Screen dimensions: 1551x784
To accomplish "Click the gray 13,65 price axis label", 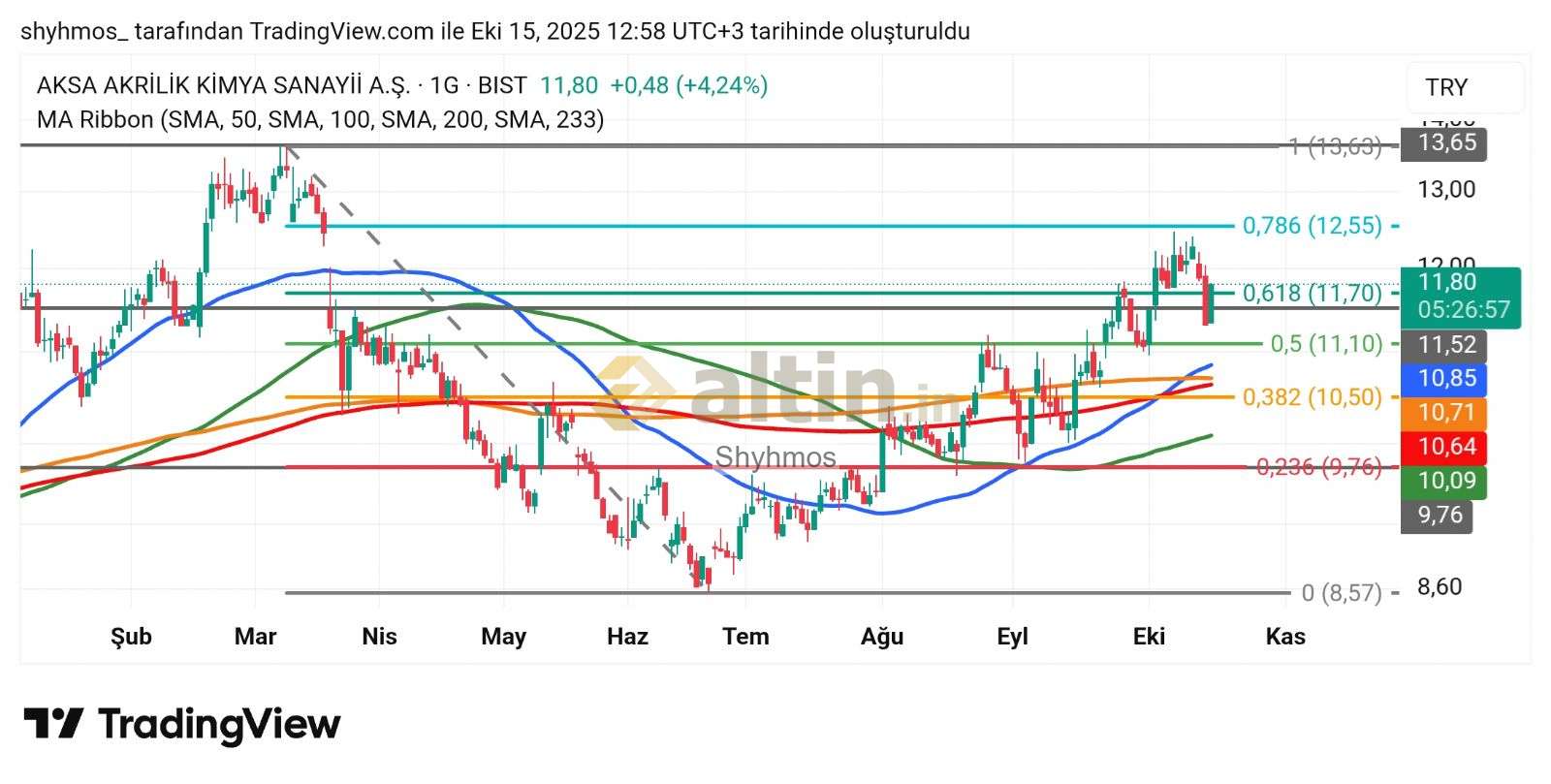I will pos(1445,143).
